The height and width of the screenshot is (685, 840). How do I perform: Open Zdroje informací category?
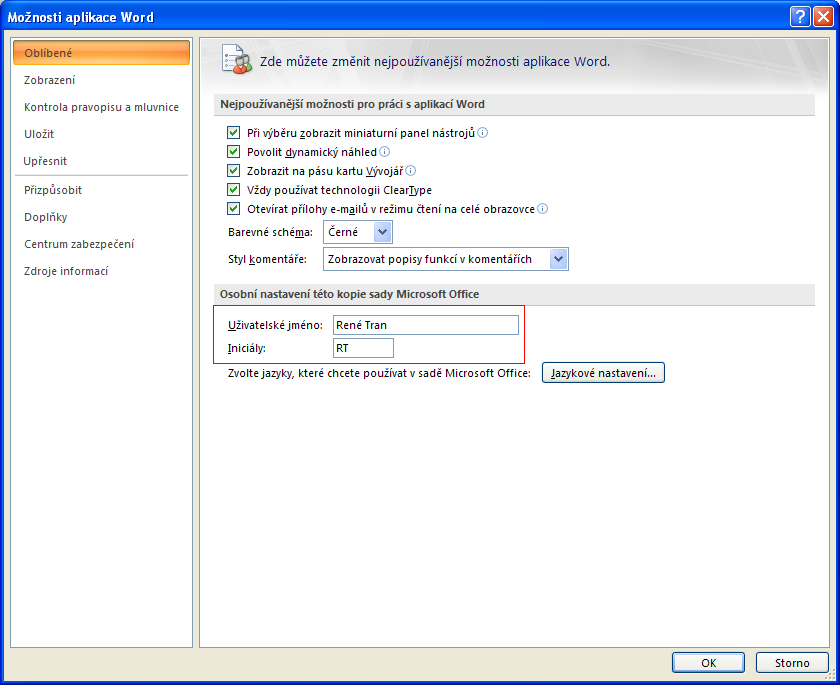[x=101, y=271]
